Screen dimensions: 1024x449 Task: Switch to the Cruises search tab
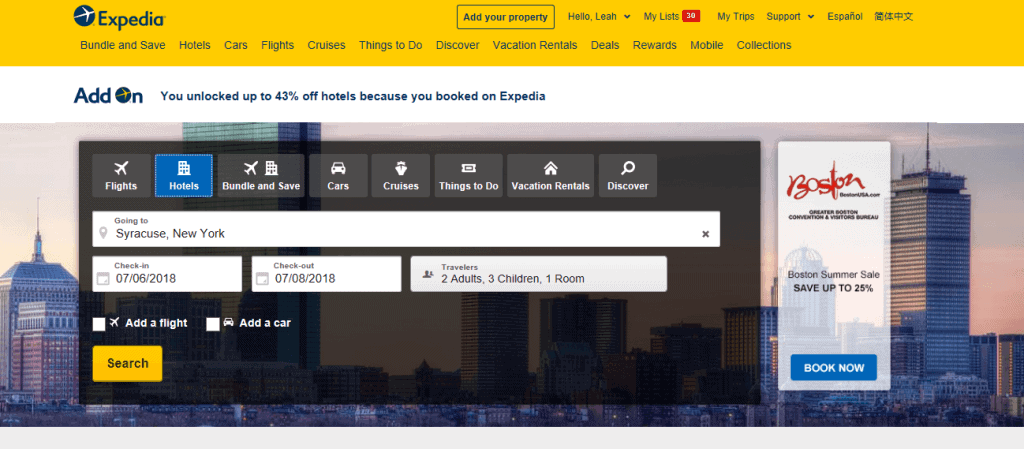(401, 176)
